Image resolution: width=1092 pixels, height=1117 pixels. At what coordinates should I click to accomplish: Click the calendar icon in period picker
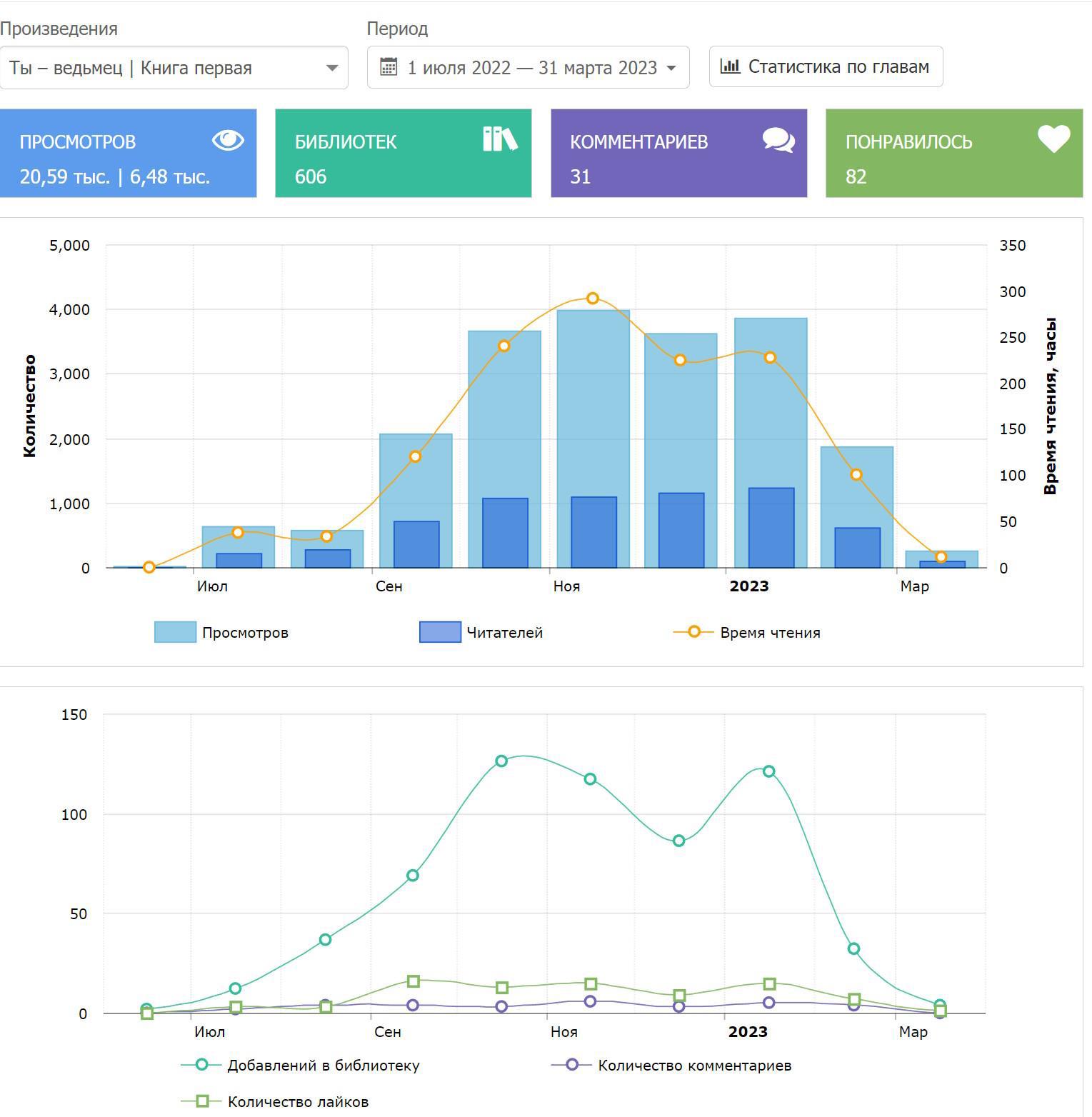coord(389,67)
